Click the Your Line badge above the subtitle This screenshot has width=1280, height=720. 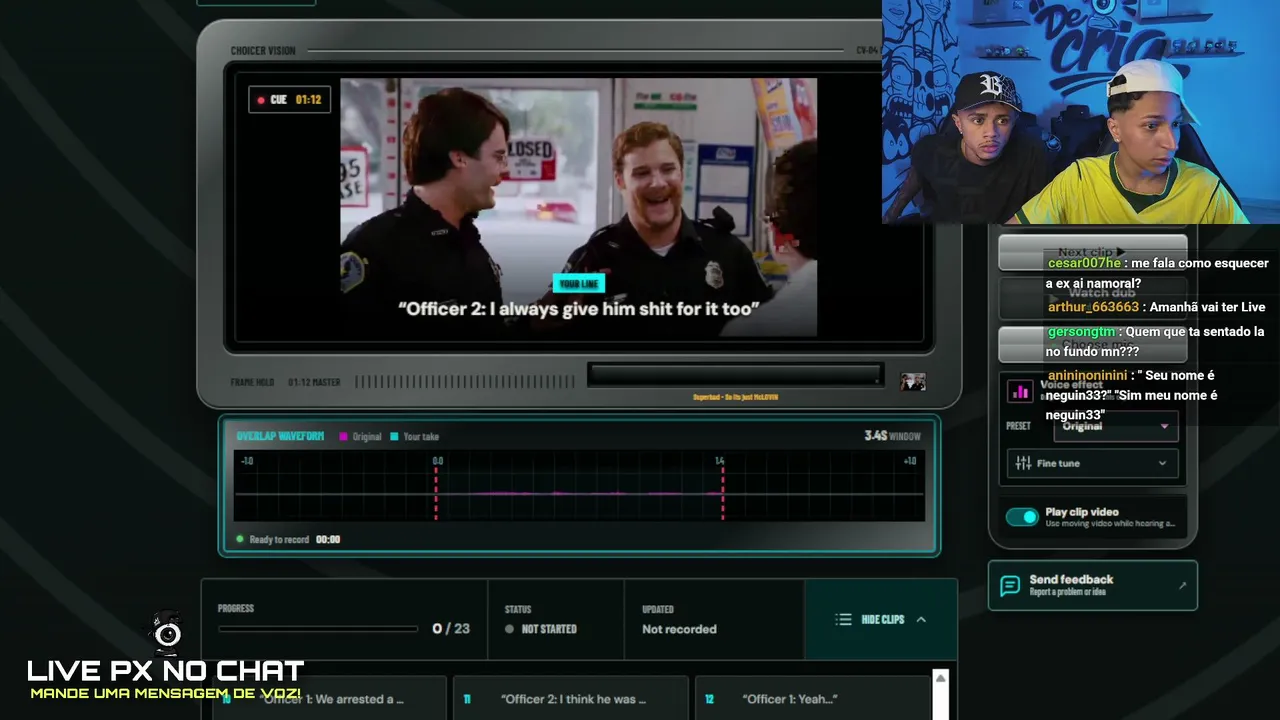(x=579, y=284)
